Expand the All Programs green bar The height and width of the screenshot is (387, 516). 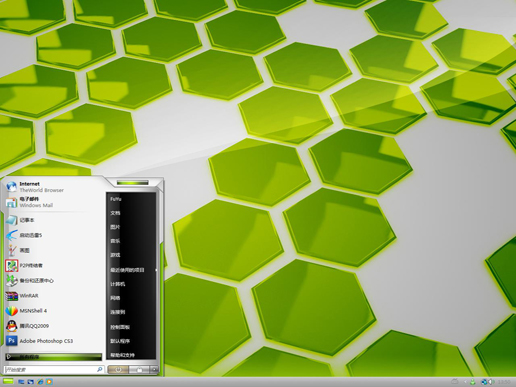pyautogui.click(x=53, y=357)
